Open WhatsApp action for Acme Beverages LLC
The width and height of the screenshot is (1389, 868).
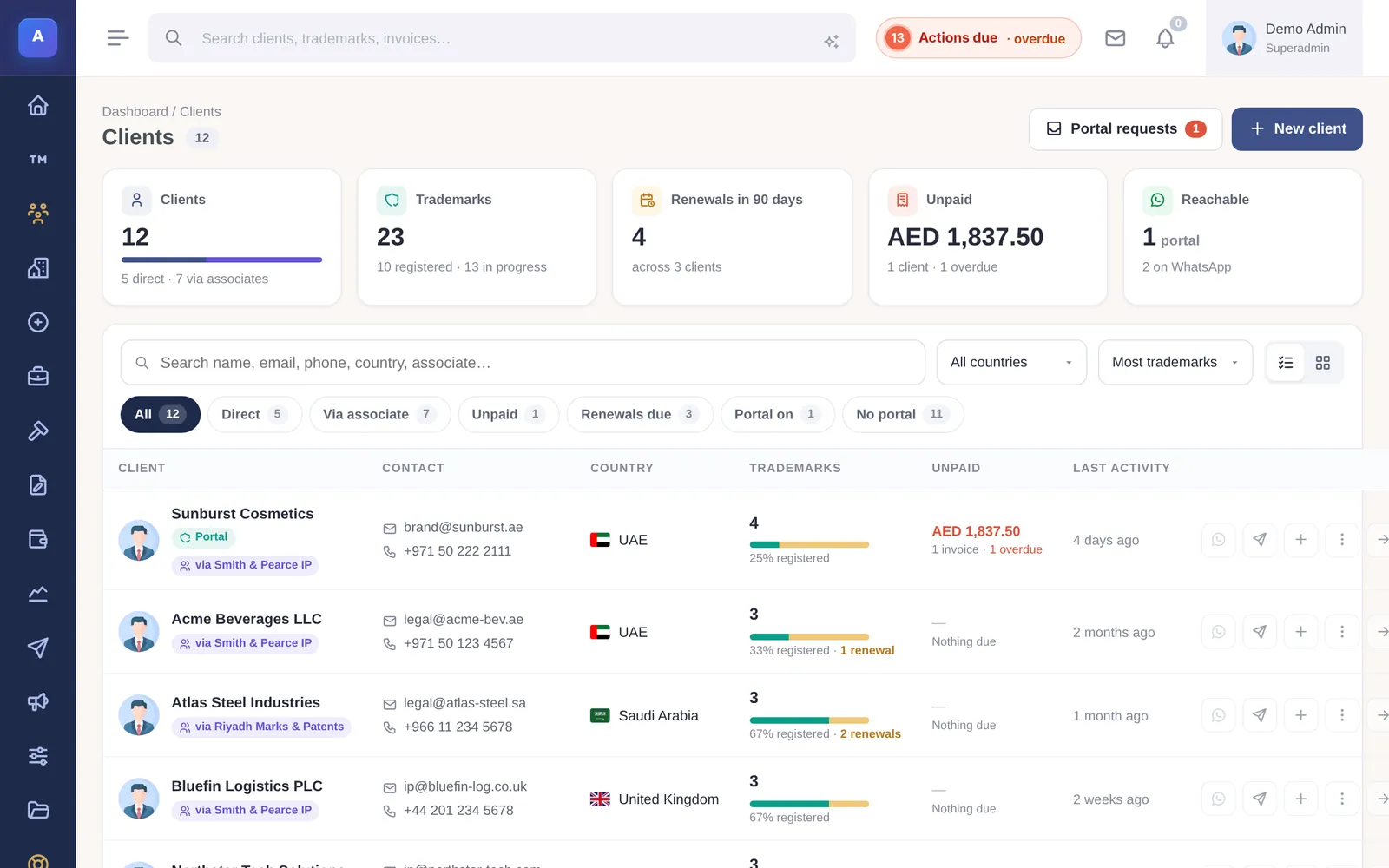(1218, 632)
